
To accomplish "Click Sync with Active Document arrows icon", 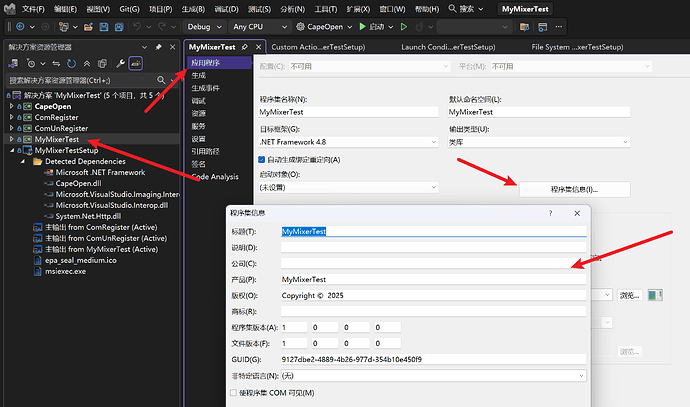I will point(56,63).
